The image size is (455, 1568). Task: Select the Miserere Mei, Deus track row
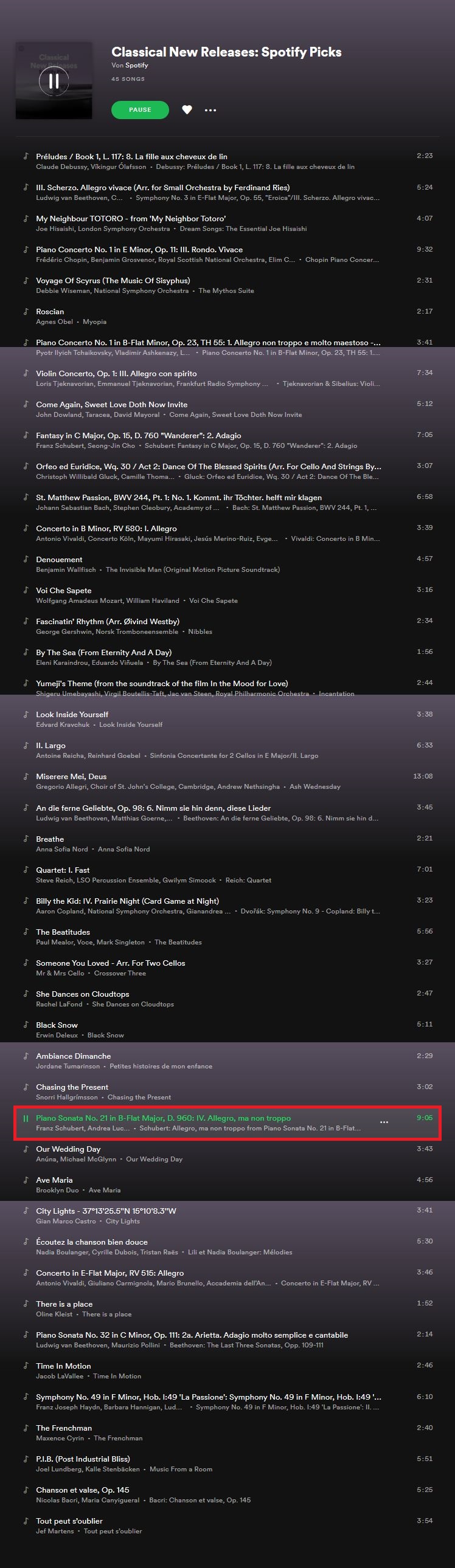point(227,781)
